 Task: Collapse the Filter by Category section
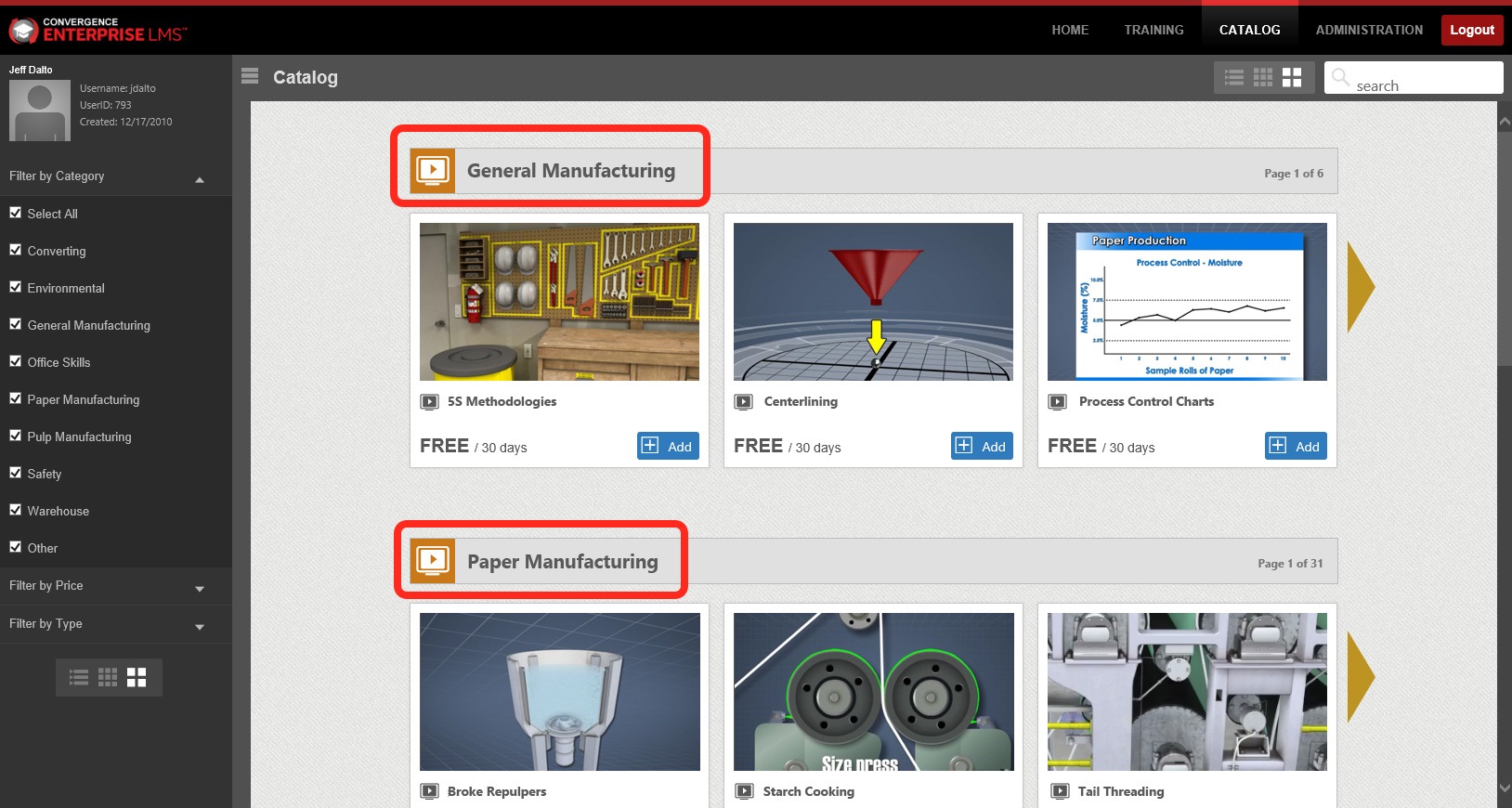(x=200, y=179)
